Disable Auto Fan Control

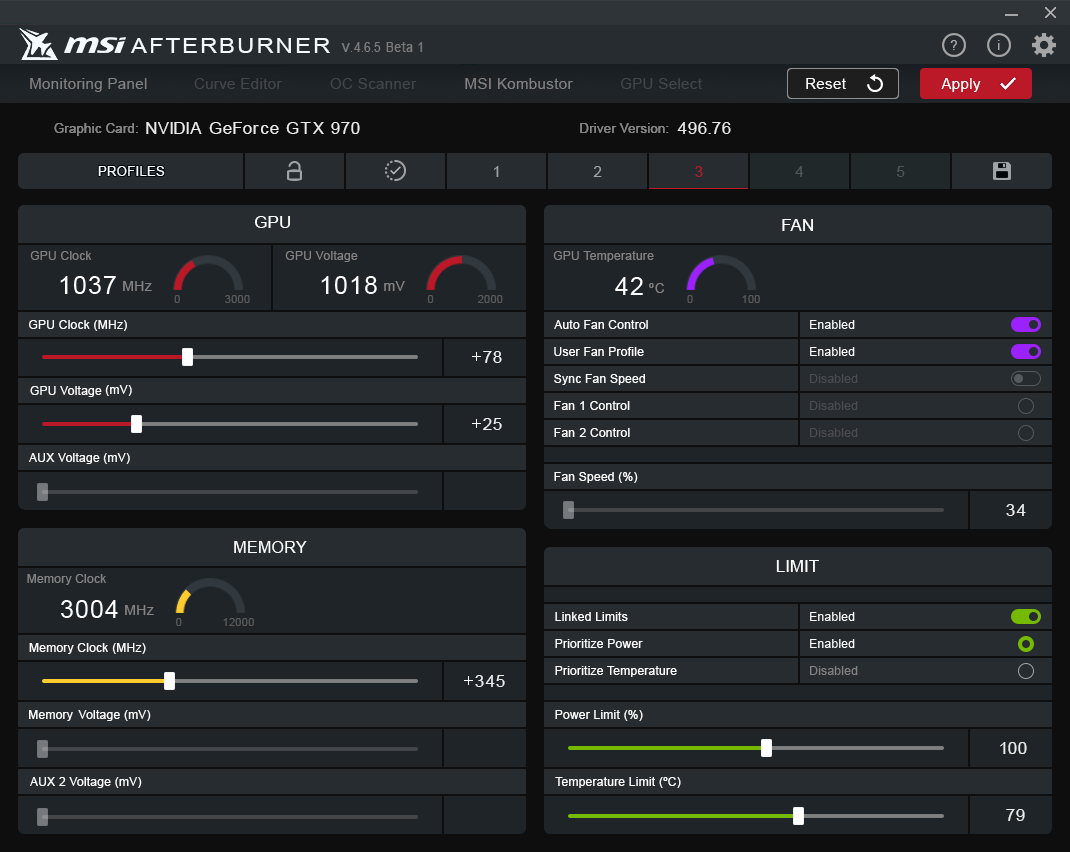1025,324
